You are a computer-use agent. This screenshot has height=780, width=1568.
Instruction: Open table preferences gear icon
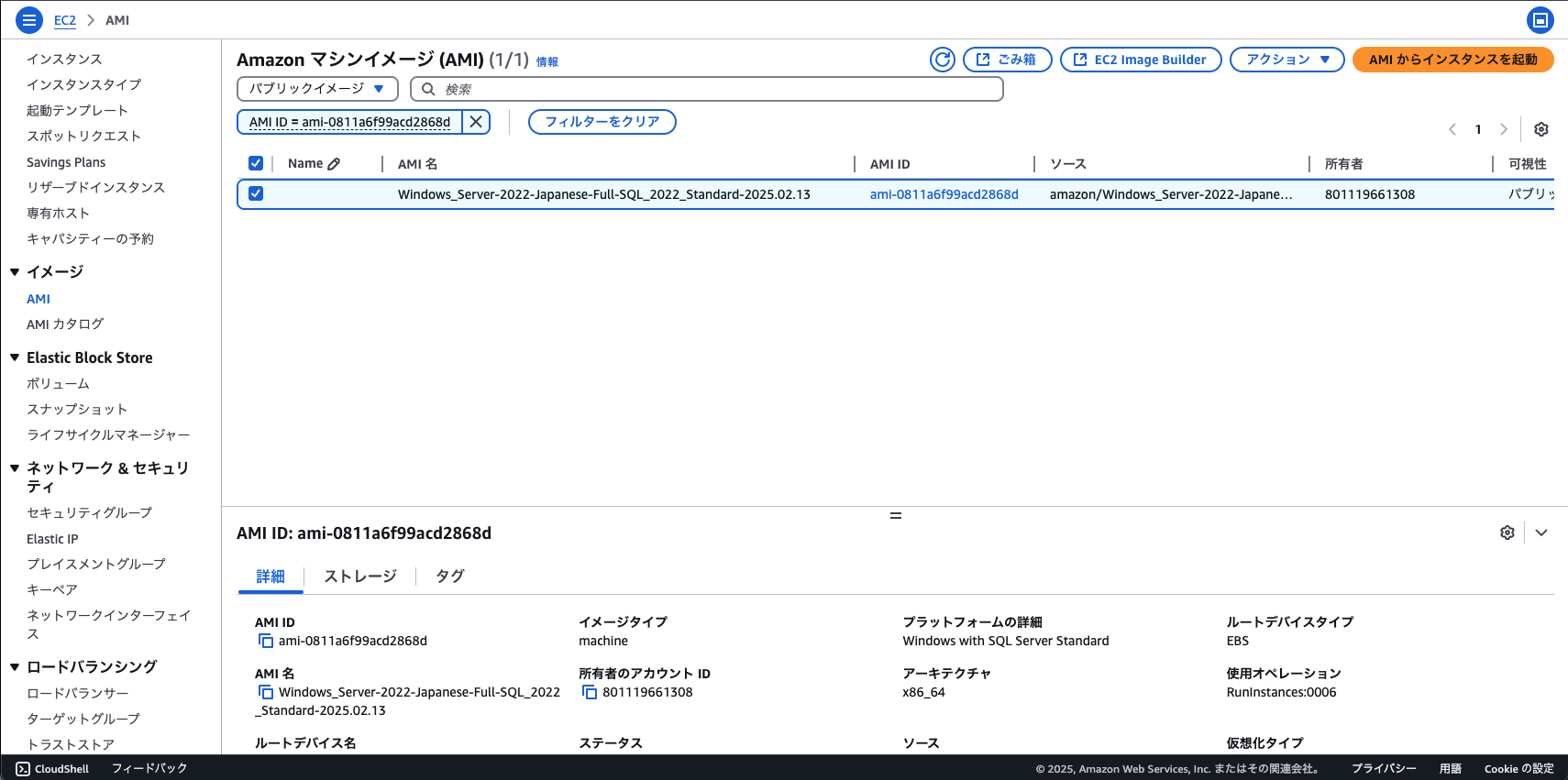pyautogui.click(x=1541, y=129)
